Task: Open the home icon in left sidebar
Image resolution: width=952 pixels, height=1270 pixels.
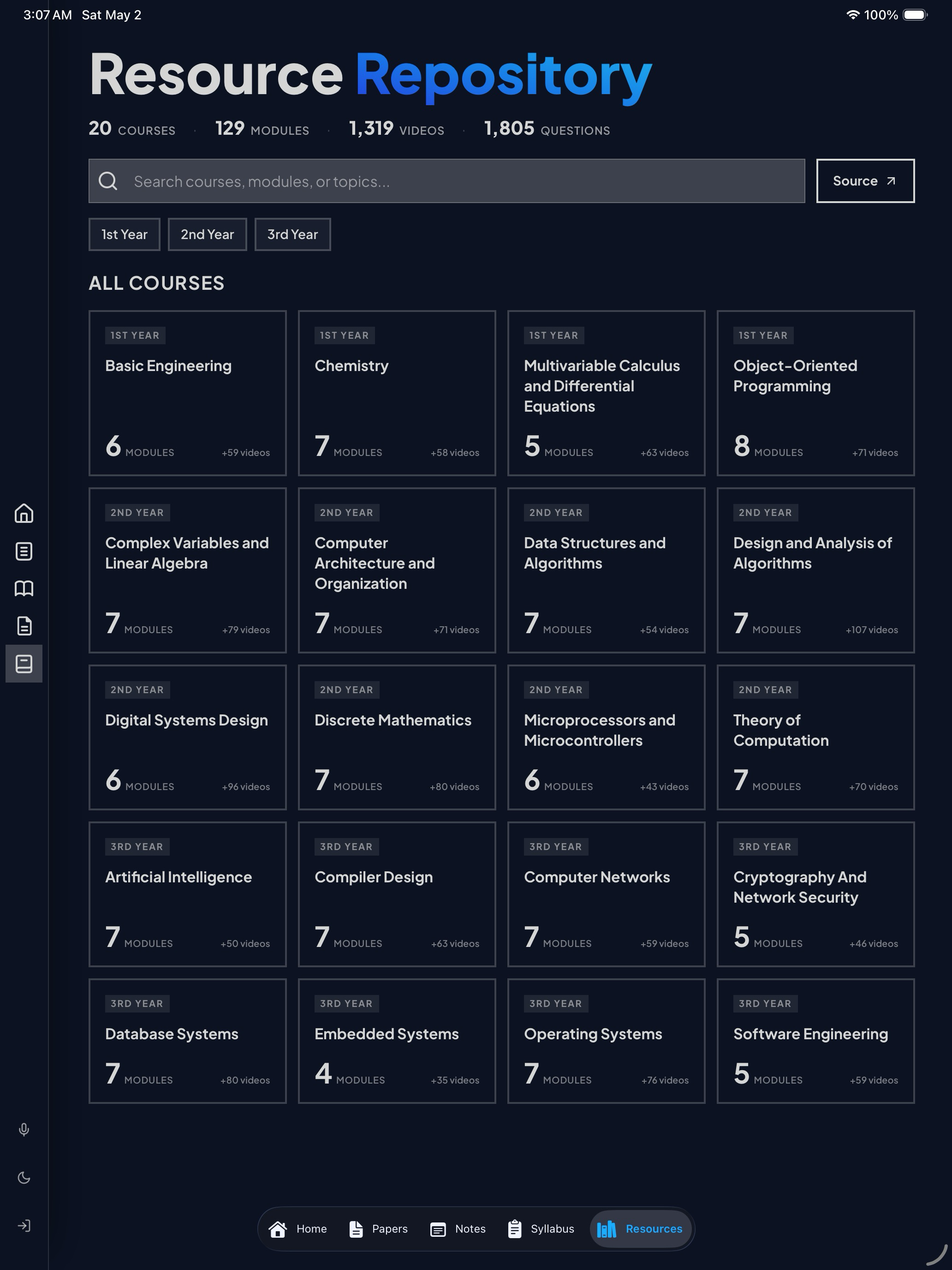Action: [x=24, y=513]
